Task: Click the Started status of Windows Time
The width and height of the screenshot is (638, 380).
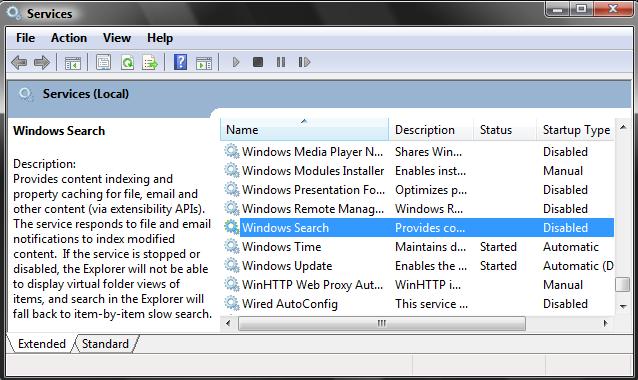Action: tap(498, 247)
